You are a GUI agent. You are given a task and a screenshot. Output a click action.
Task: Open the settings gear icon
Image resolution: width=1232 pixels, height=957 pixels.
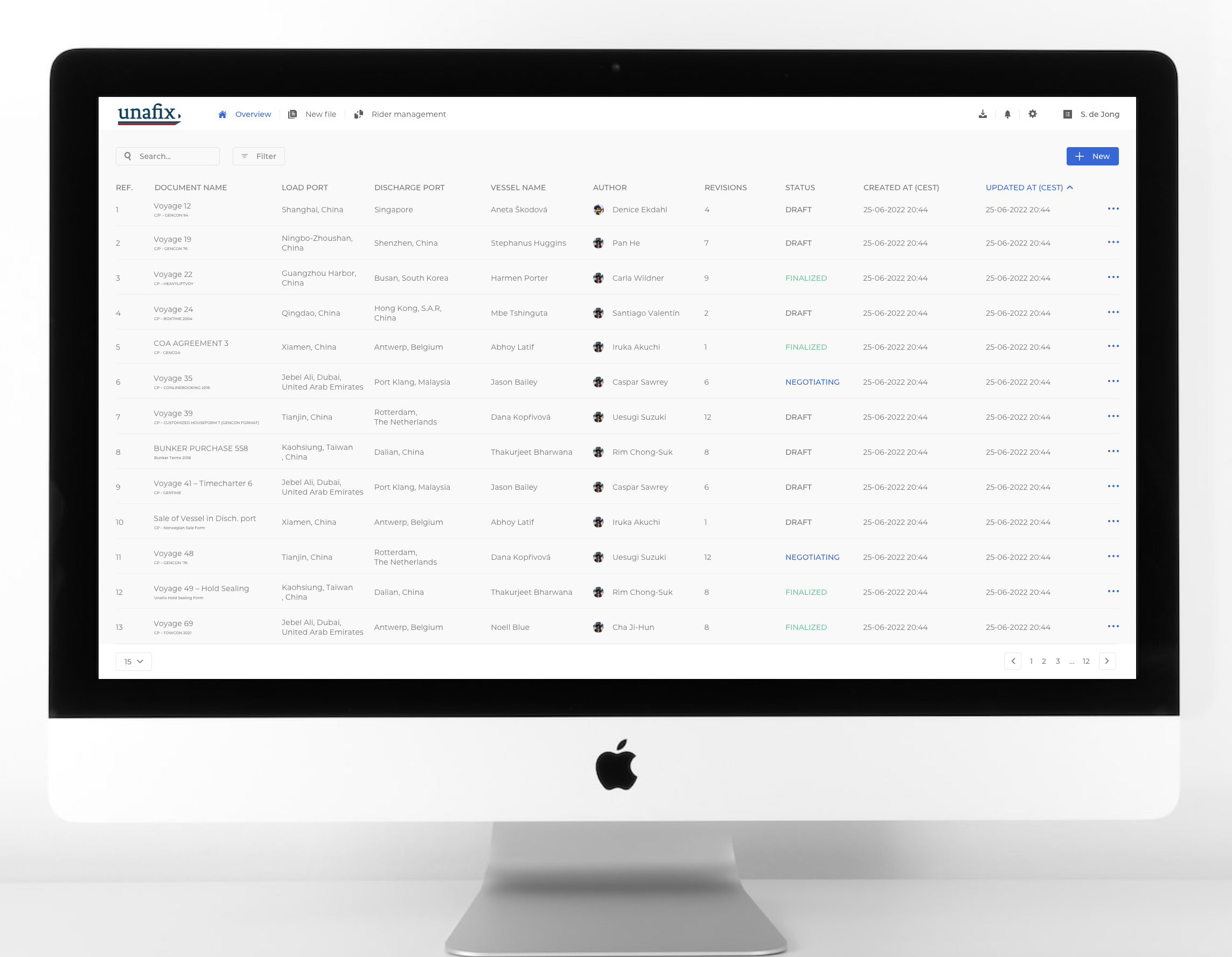[1033, 114]
